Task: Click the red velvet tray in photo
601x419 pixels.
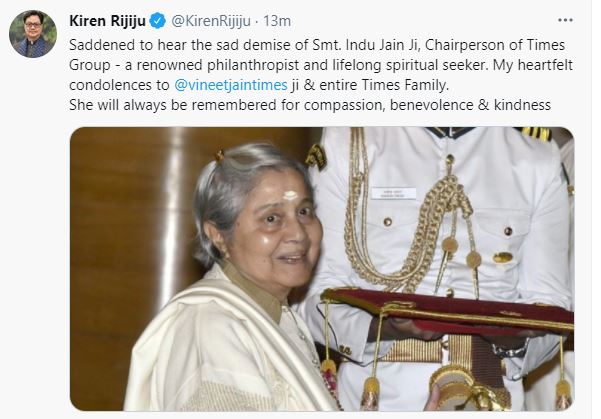Action: click(448, 309)
